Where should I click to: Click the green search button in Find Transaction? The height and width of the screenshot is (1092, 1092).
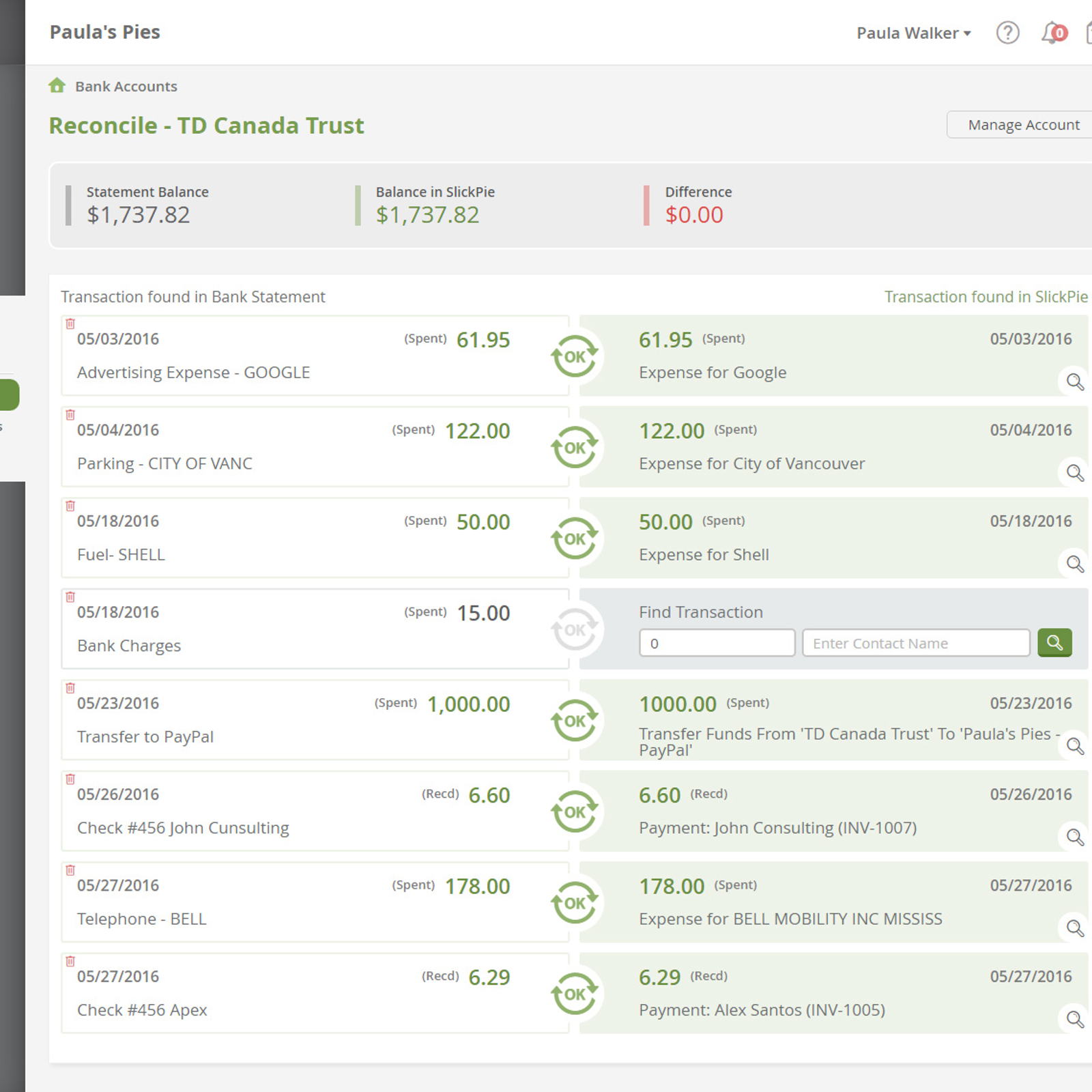[1054, 643]
